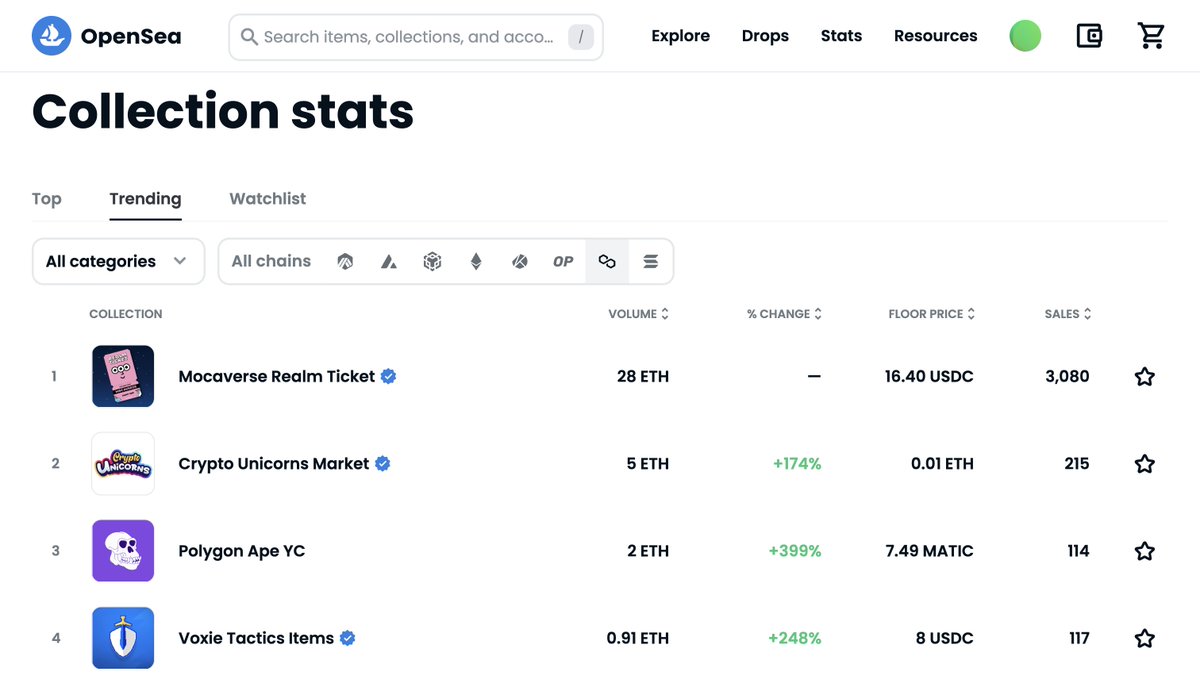Click the 117 sales value
1200x687 pixels.
(1079, 638)
